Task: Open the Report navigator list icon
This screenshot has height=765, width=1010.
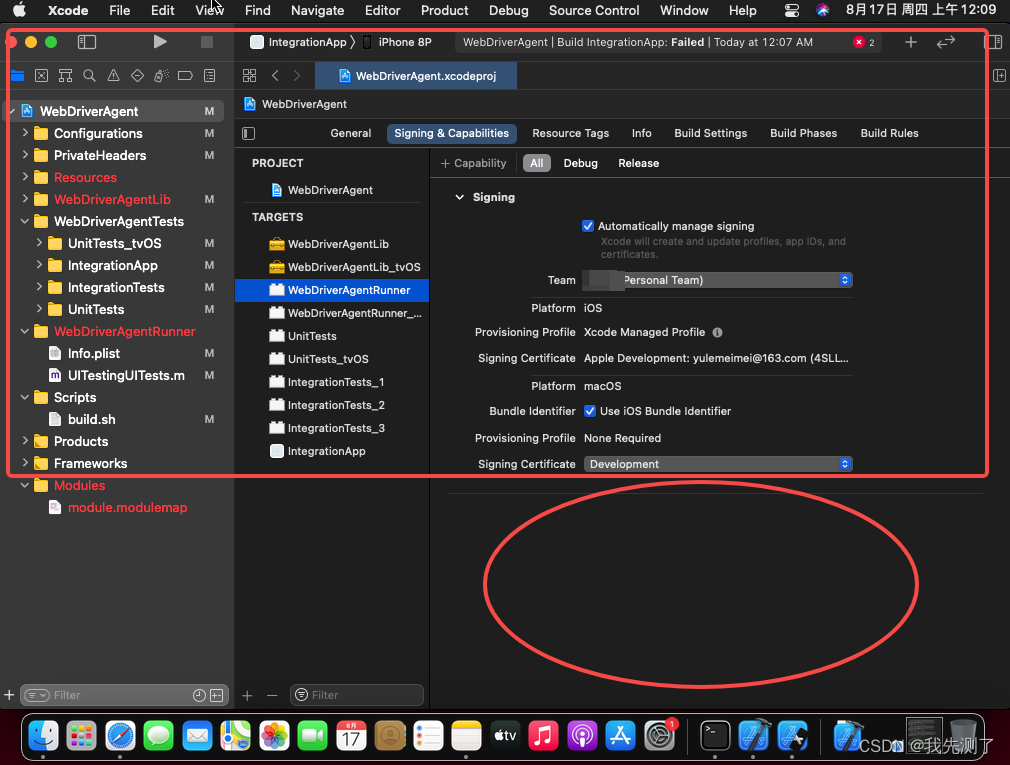Action: coord(209,75)
